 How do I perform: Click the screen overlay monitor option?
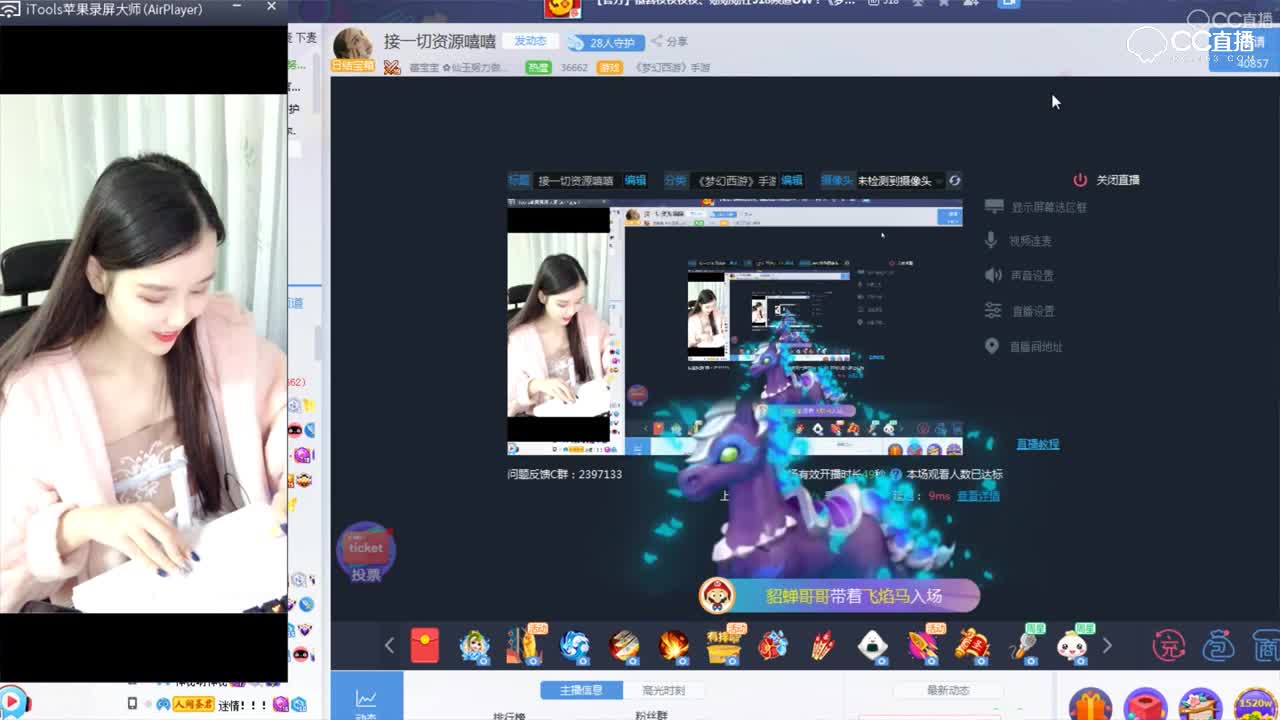point(1035,207)
